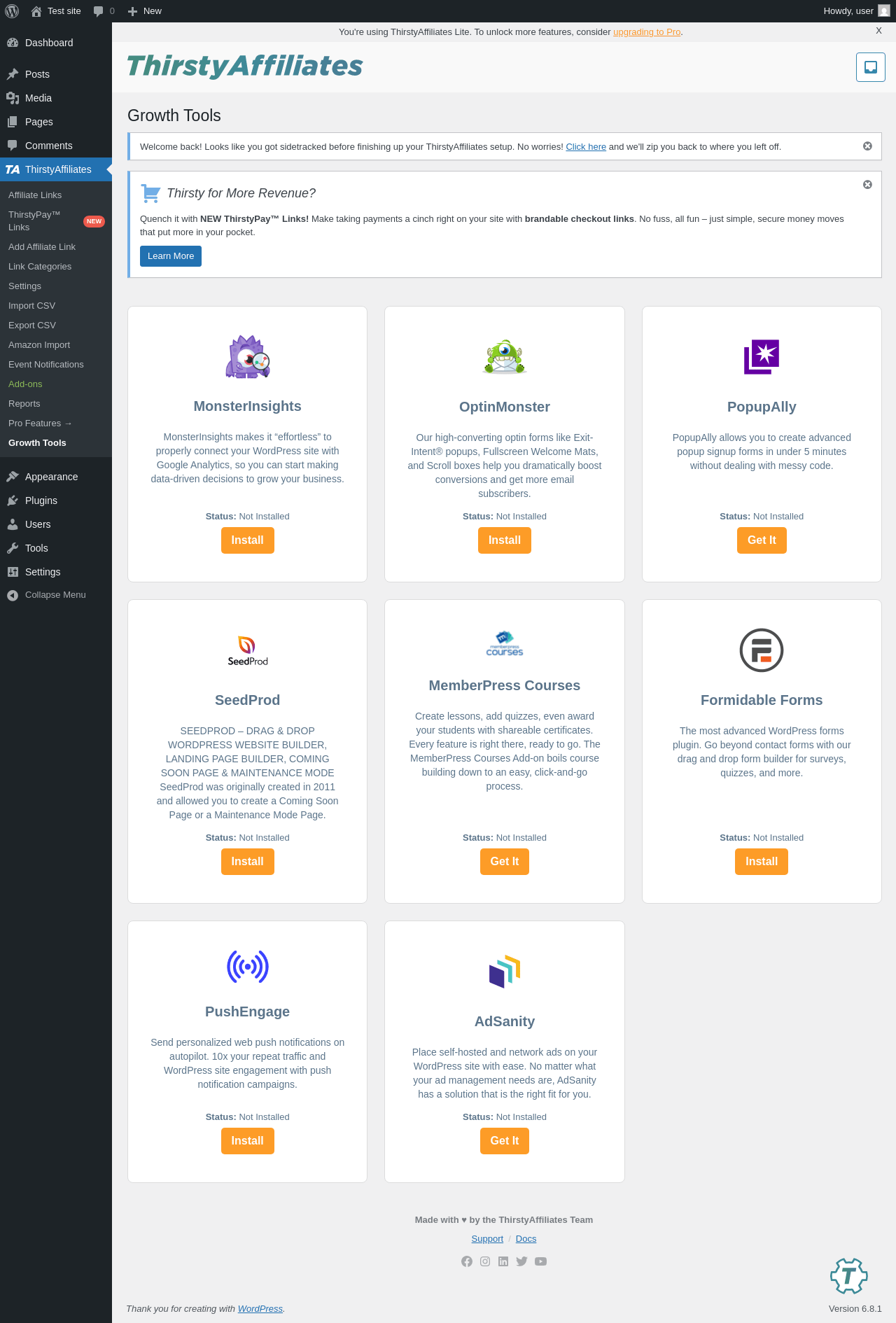Open Pages in the sidebar
The image size is (896, 1323).
tap(56, 122)
